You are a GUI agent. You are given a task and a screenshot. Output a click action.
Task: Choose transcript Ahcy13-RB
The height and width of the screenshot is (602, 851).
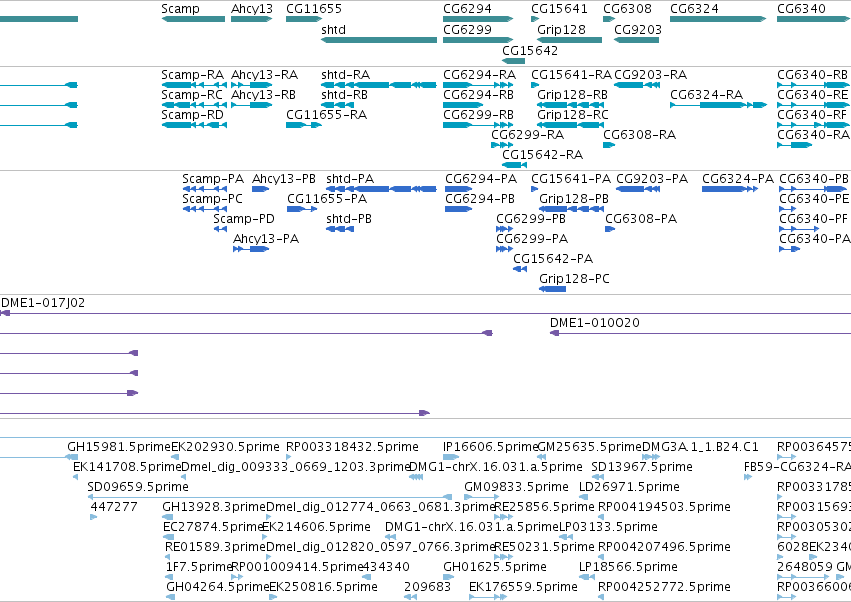263,95
